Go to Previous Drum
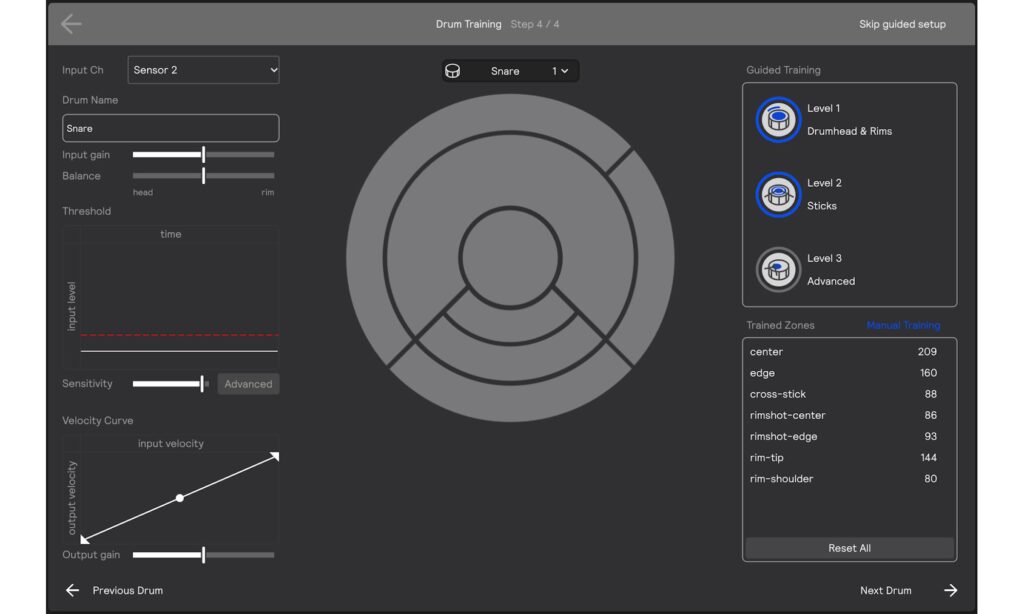The image size is (1024, 614). tap(127, 590)
